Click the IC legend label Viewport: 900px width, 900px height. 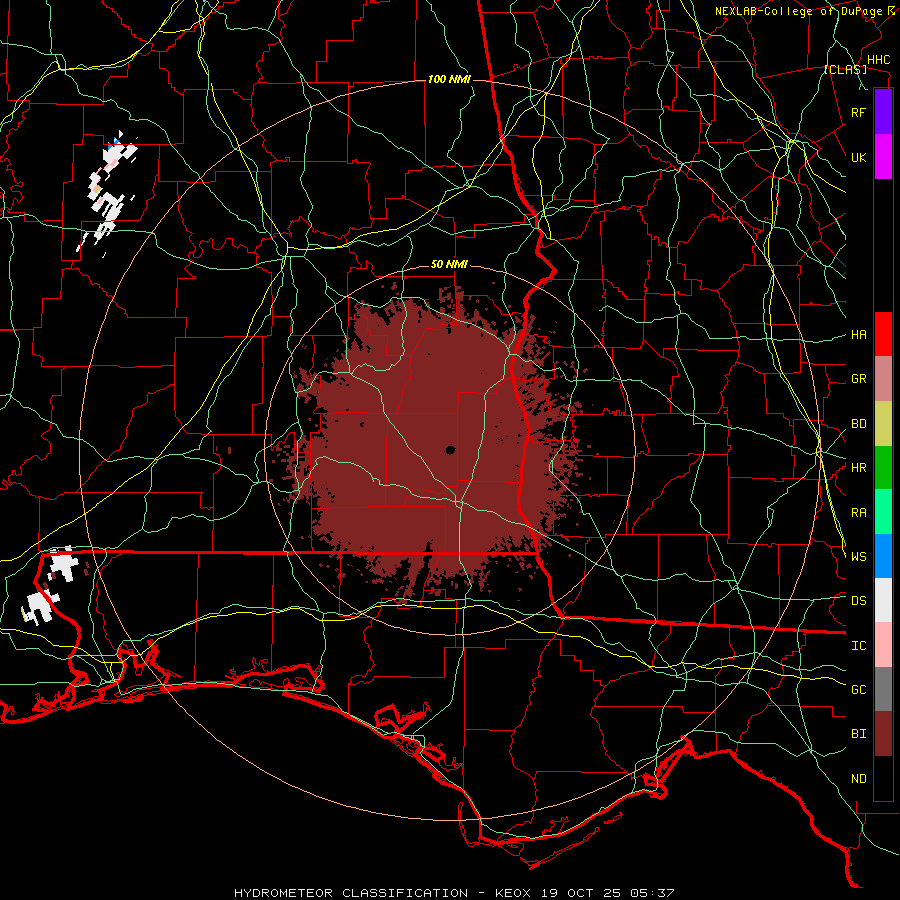pyautogui.click(x=859, y=646)
